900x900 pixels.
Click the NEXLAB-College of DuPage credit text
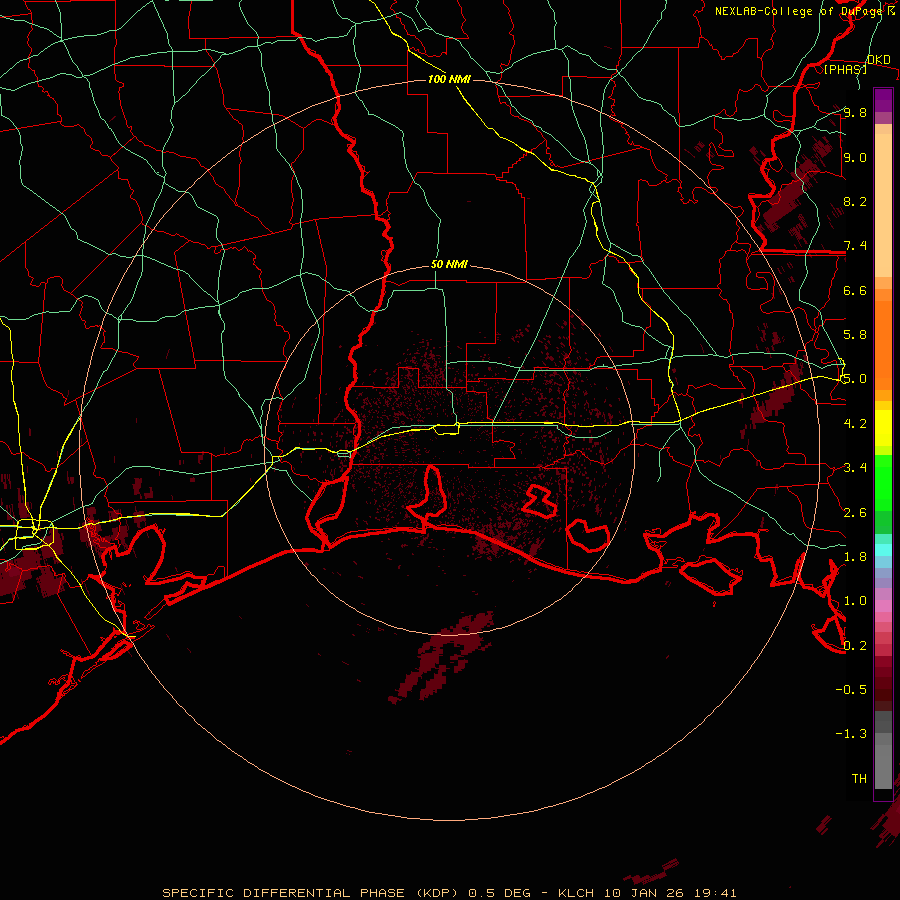point(805,11)
